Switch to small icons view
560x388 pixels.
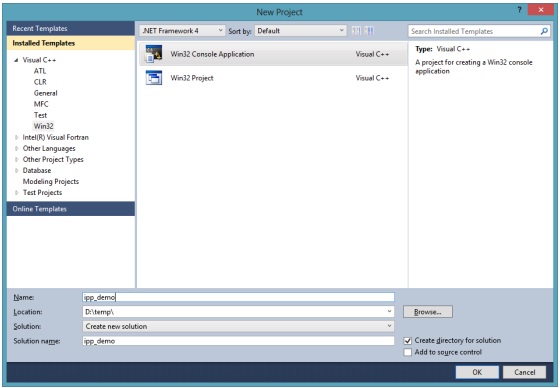(x=356, y=31)
